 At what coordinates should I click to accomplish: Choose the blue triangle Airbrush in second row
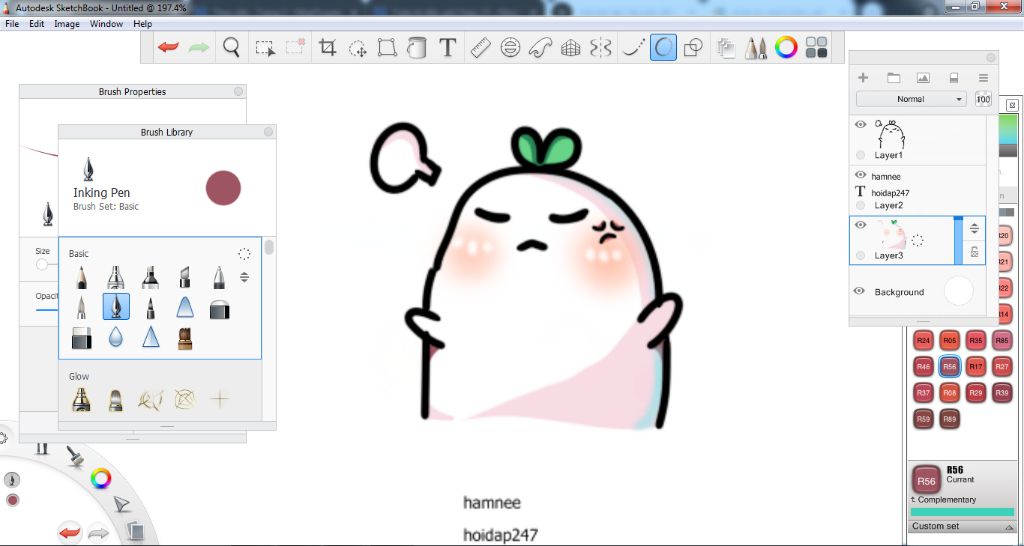point(185,306)
